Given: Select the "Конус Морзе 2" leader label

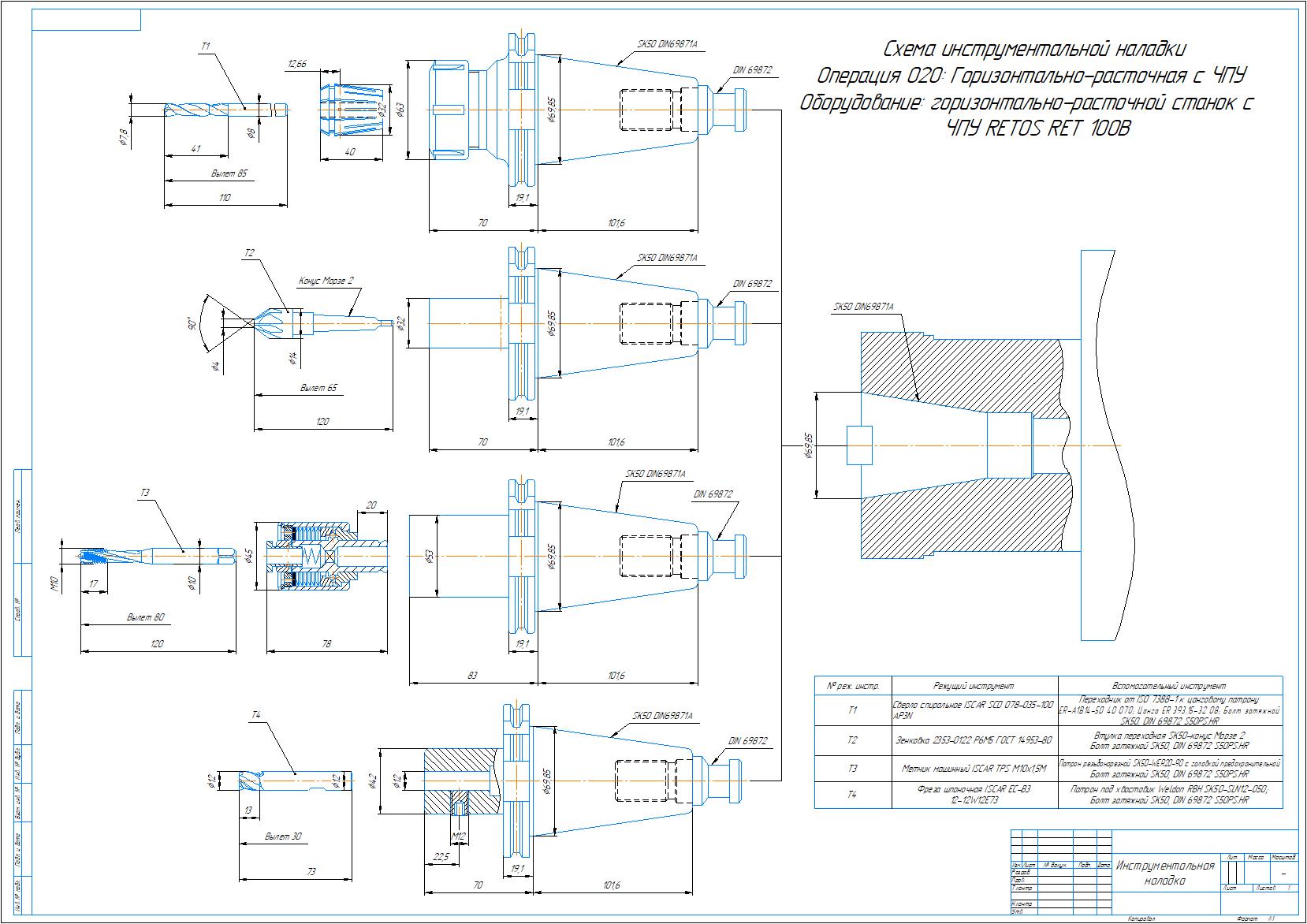Looking at the screenshot, I should coord(328,281).
